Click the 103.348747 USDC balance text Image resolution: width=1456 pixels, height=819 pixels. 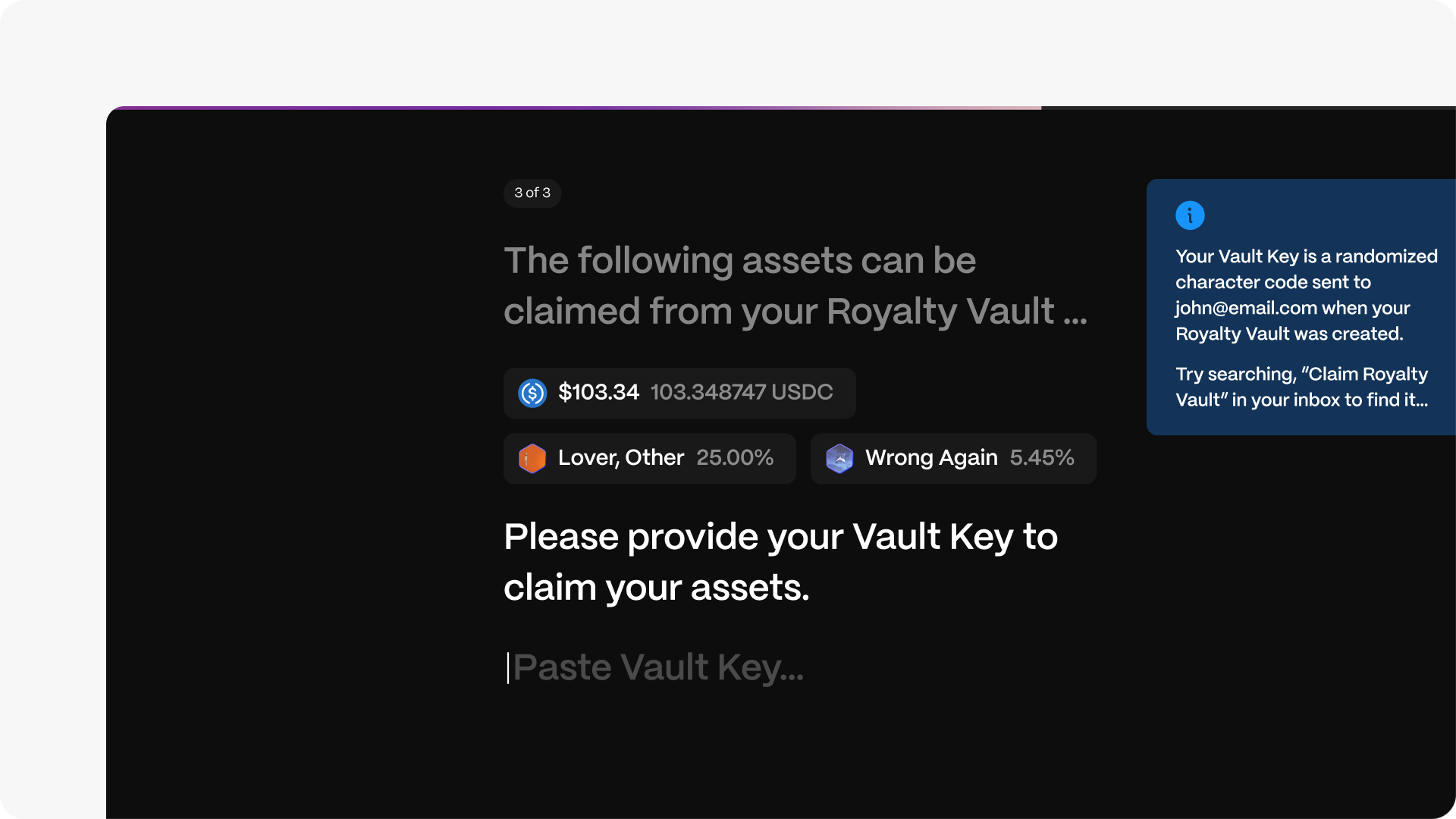pyautogui.click(x=742, y=392)
